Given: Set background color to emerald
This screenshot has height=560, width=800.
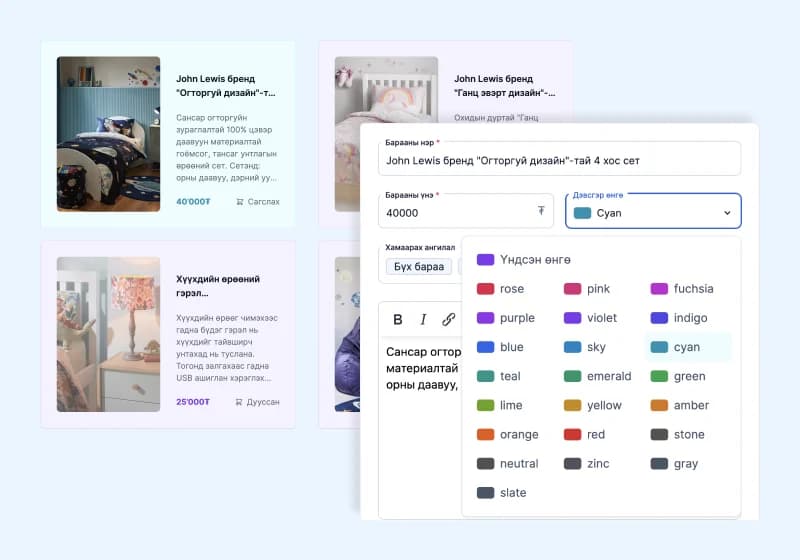Looking at the screenshot, I should point(597,376).
